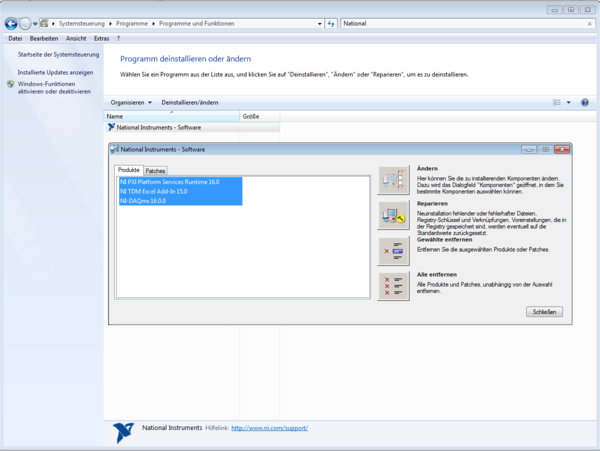Open the Bearbeiten menu
The height and width of the screenshot is (451, 600).
tap(44, 39)
